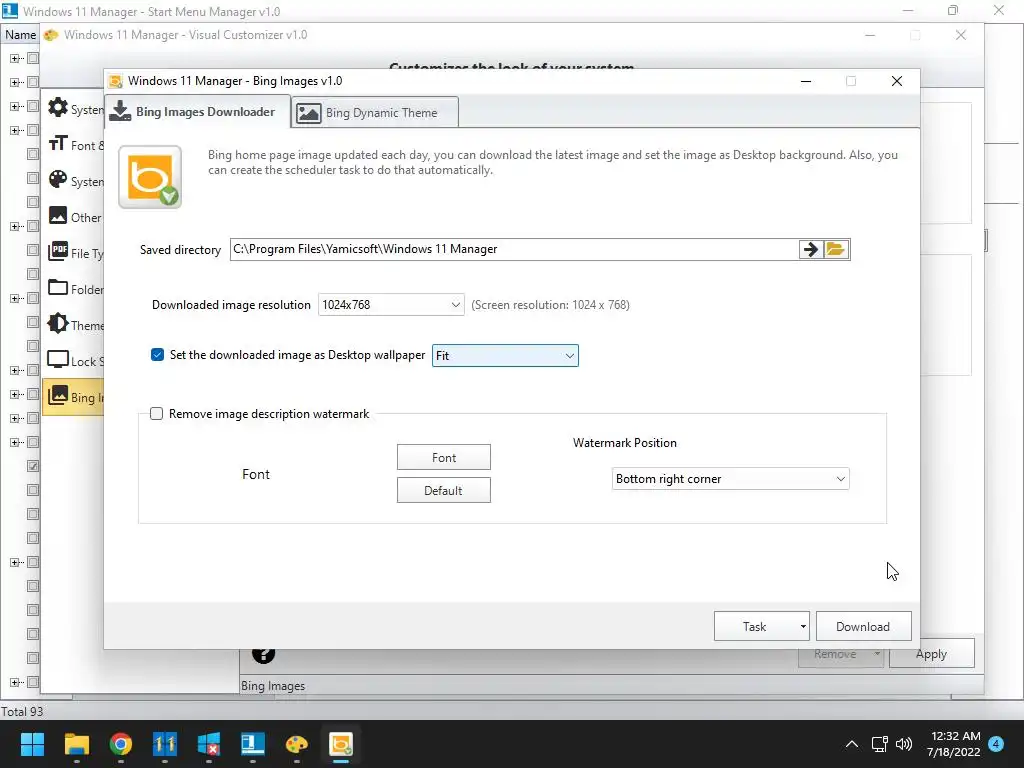Image resolution: width=1024 pixels, height=768 pixels.
Task: Show hidden system tray icons
Action: pyautogui.click(x=852, y=744)
